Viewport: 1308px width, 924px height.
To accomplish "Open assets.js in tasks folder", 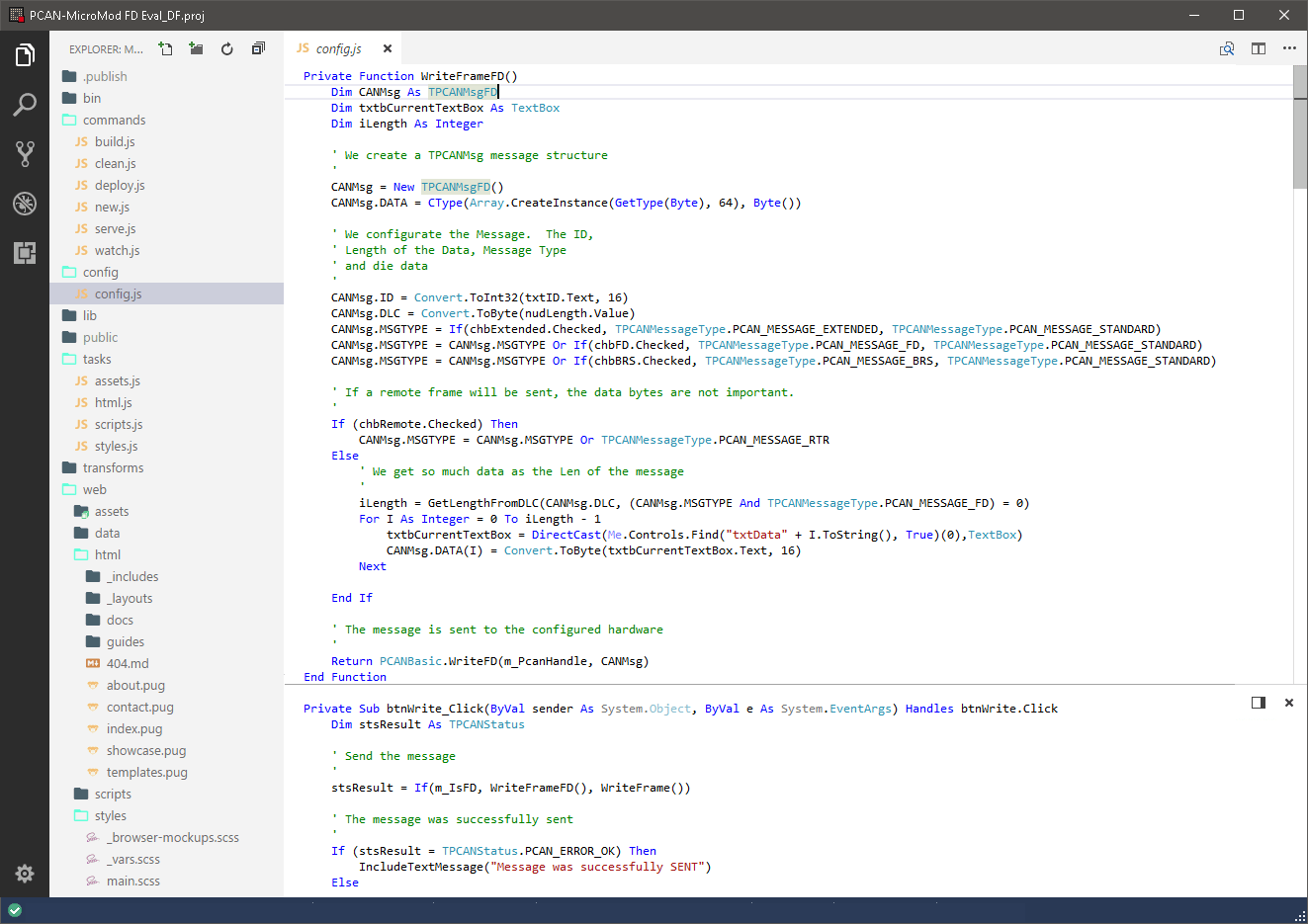I will pos(166,380).
